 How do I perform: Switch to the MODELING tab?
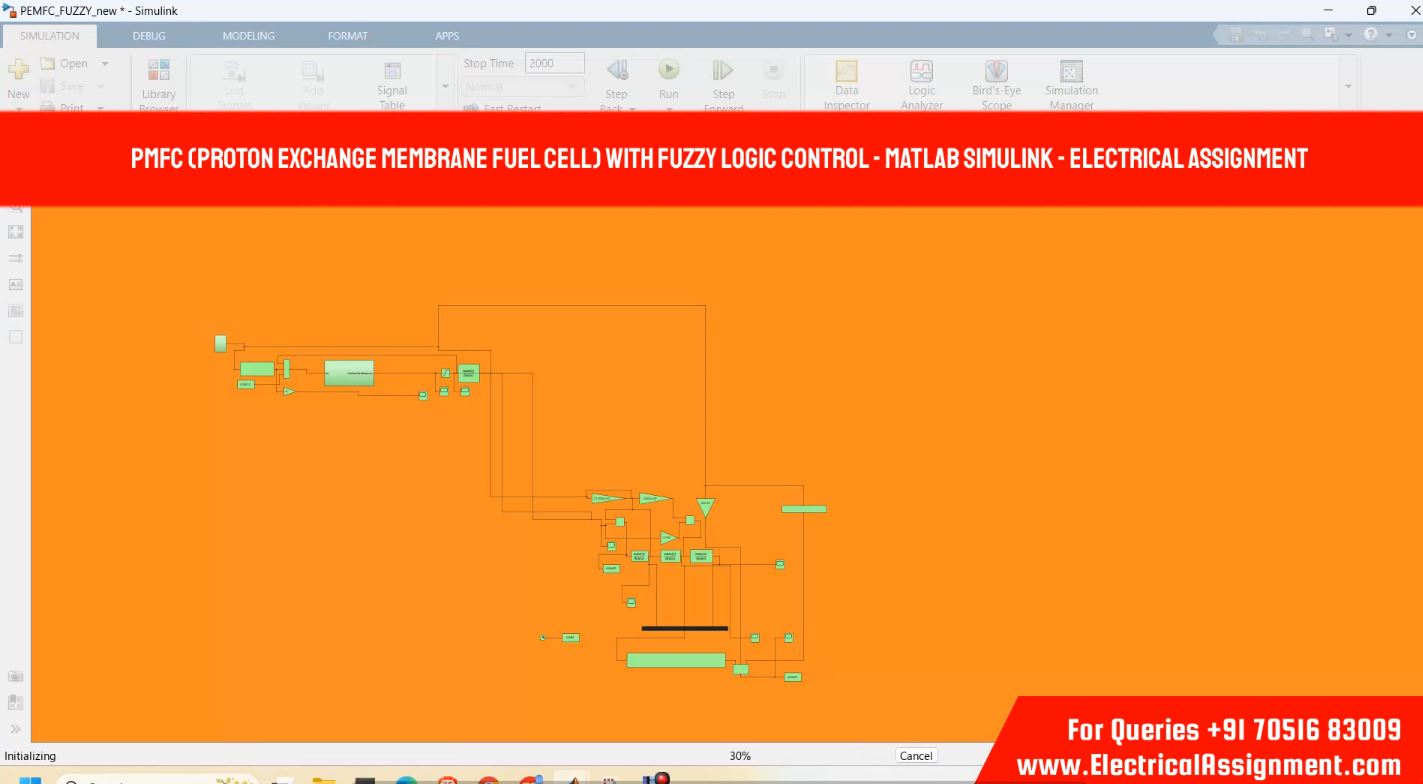point(248,36)
